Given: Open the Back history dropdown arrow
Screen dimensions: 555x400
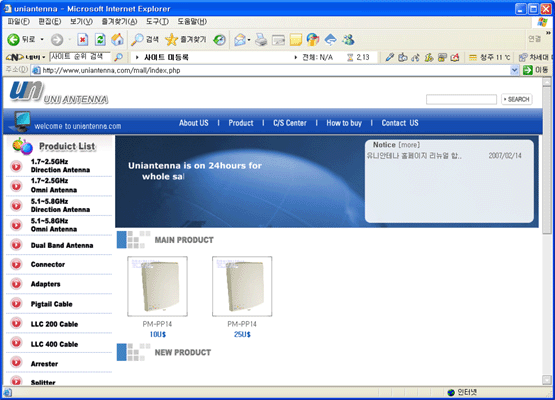Looking at the screenshot, I should [42, 39].
